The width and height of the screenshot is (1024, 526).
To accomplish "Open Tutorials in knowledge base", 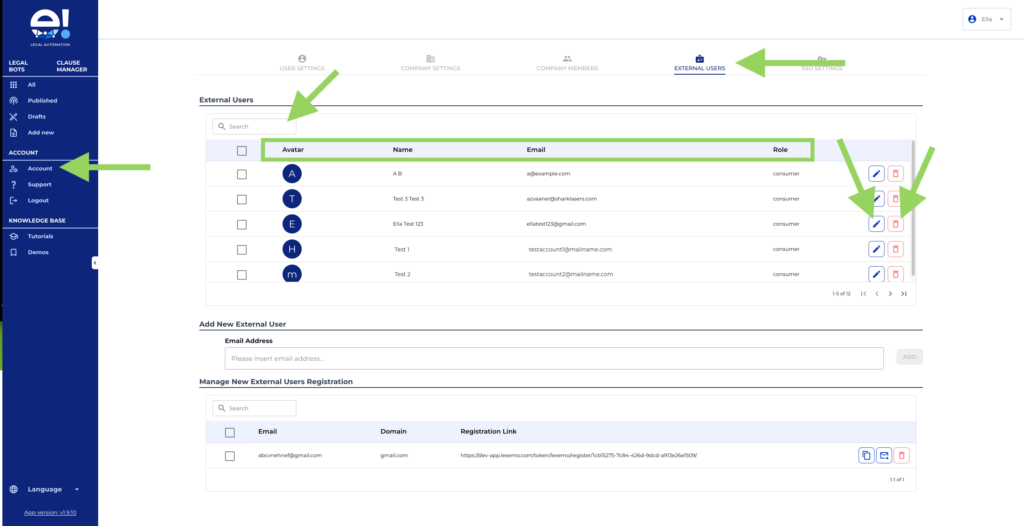I will (x=40, y=237).
